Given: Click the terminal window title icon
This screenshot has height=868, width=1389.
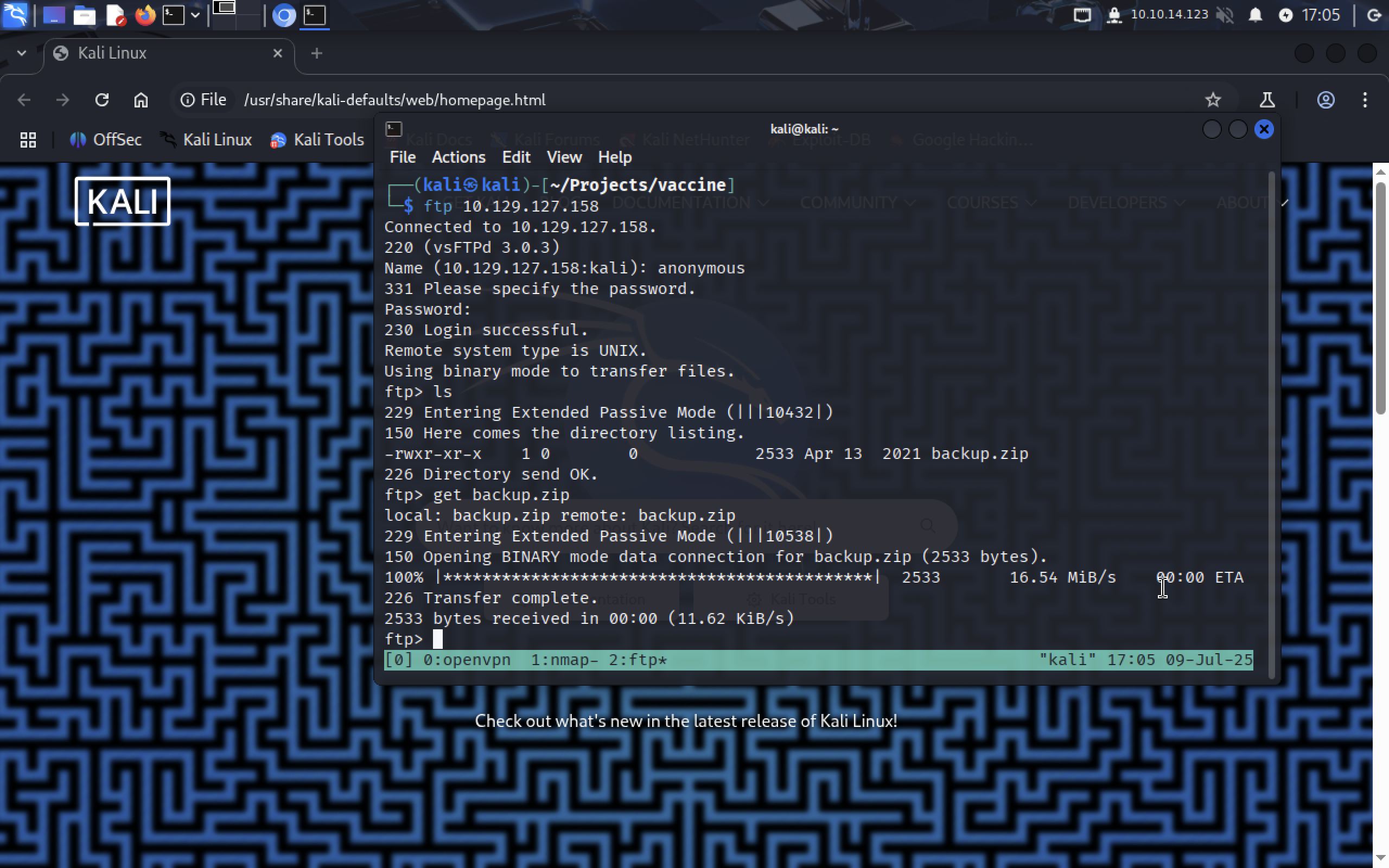Looking at the screenshot, I should (x=394, y=129).
